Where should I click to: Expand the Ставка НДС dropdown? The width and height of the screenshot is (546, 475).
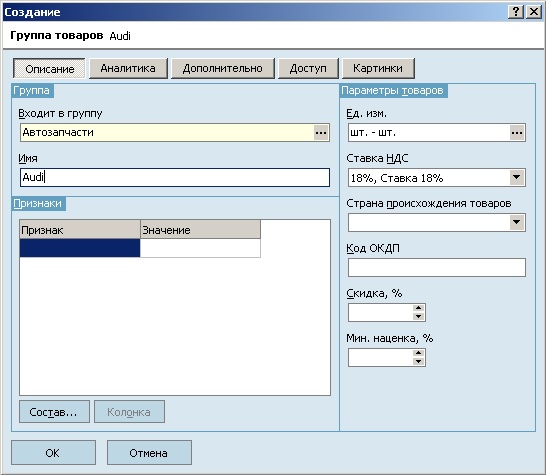pyautogui.click(x=517, y=177)
